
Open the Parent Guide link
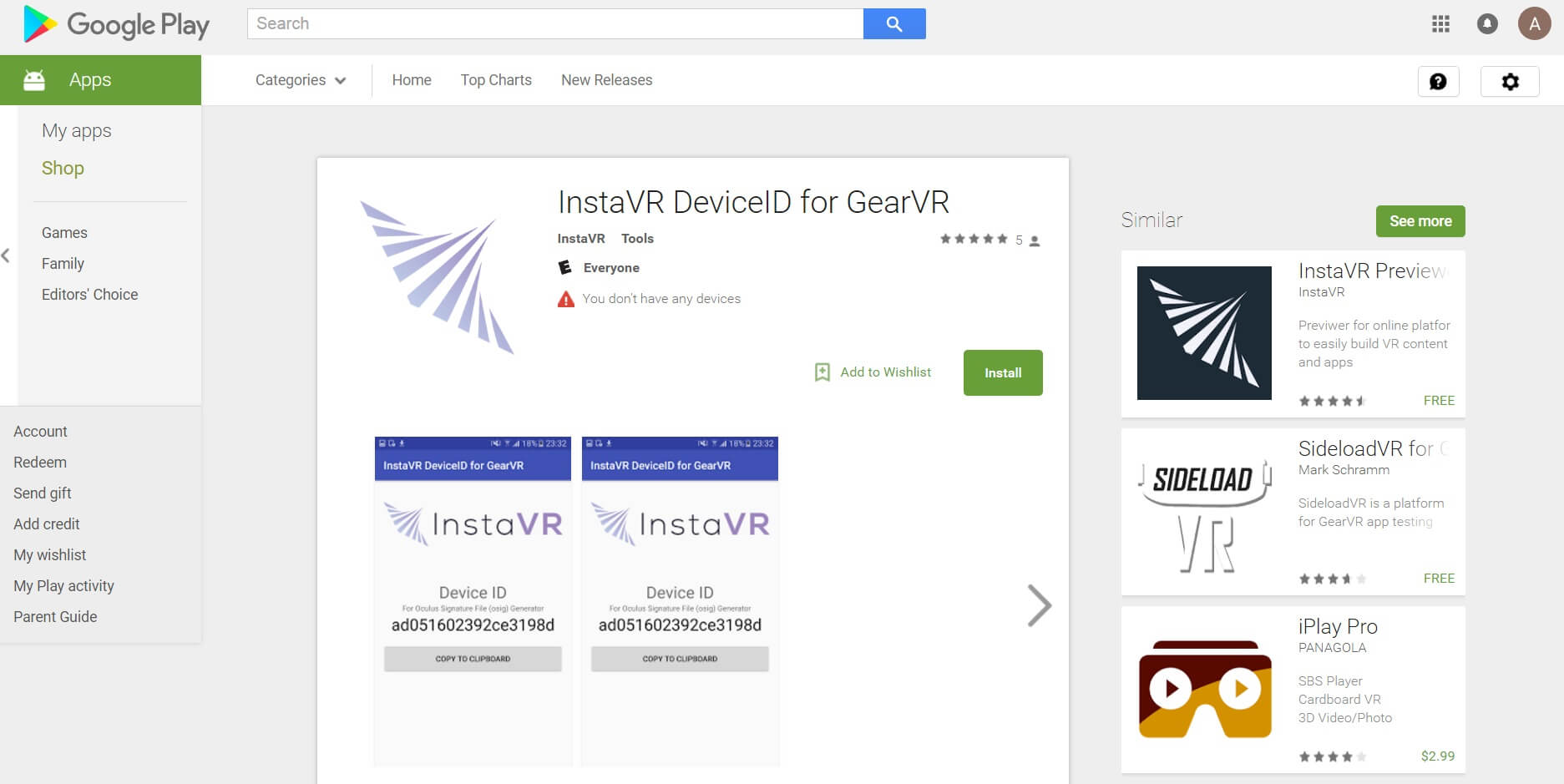point(55,617)
